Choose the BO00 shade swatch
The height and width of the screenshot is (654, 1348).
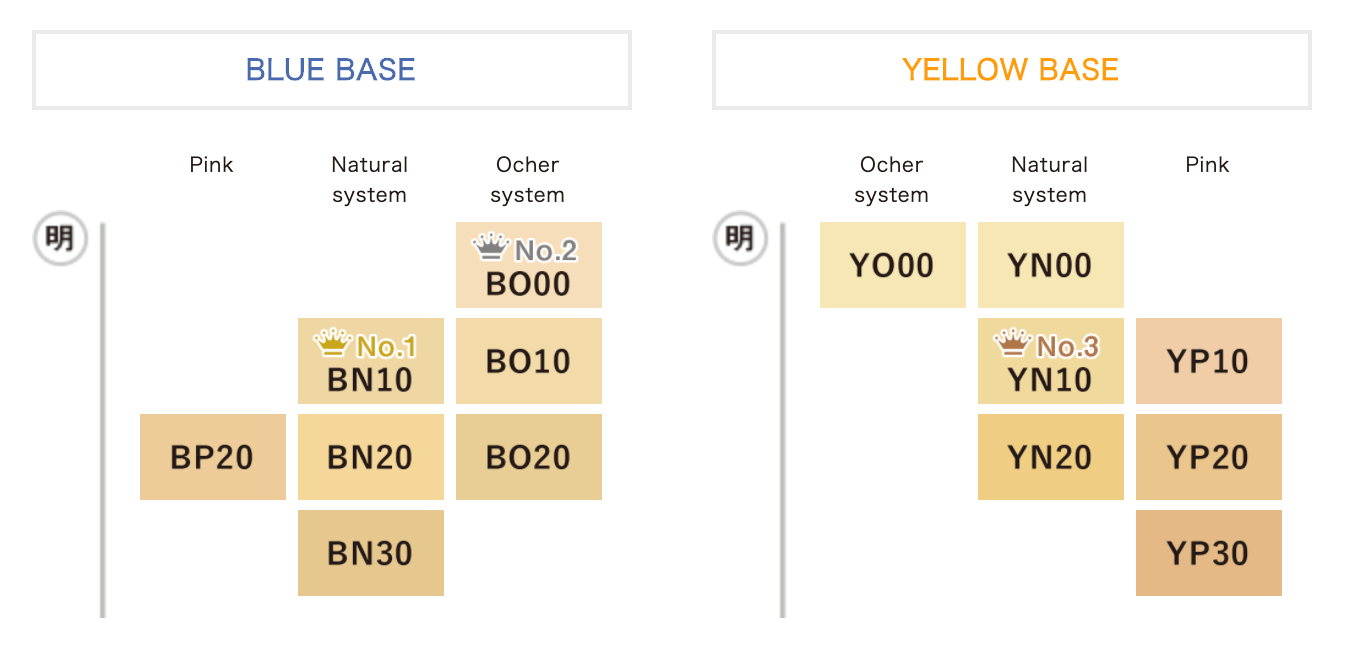[529, 265]
